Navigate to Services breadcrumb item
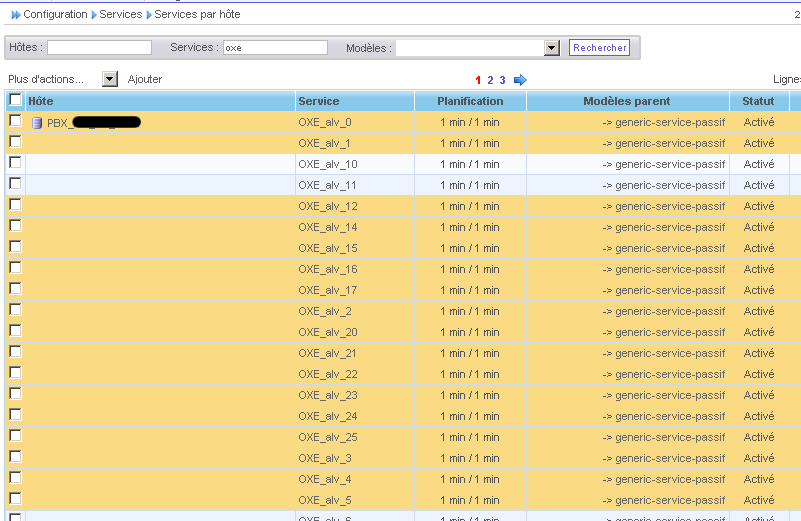The height and width of the screenshot is (521, 801). coord(120,15)
